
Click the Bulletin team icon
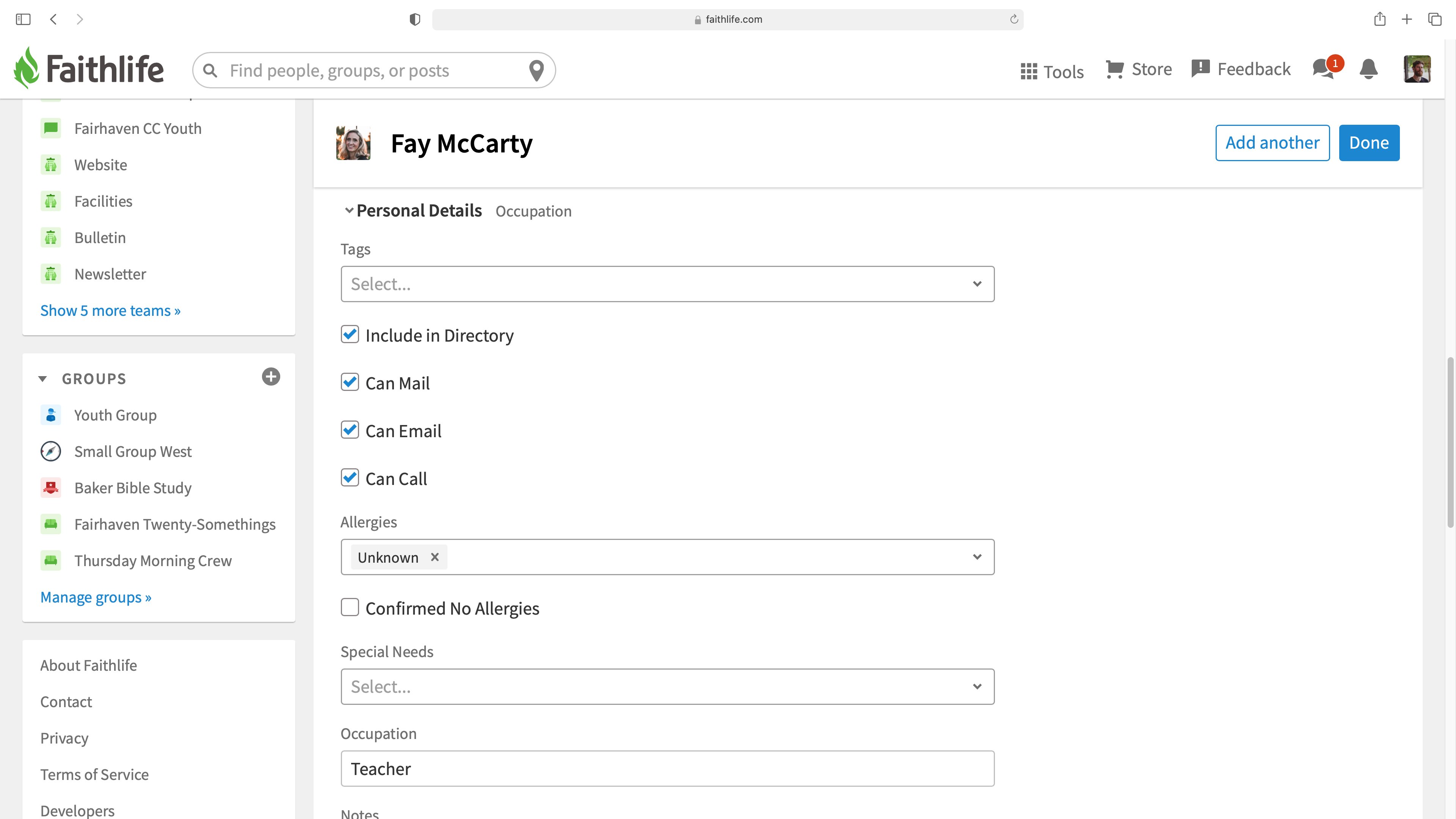click(51, 237)
